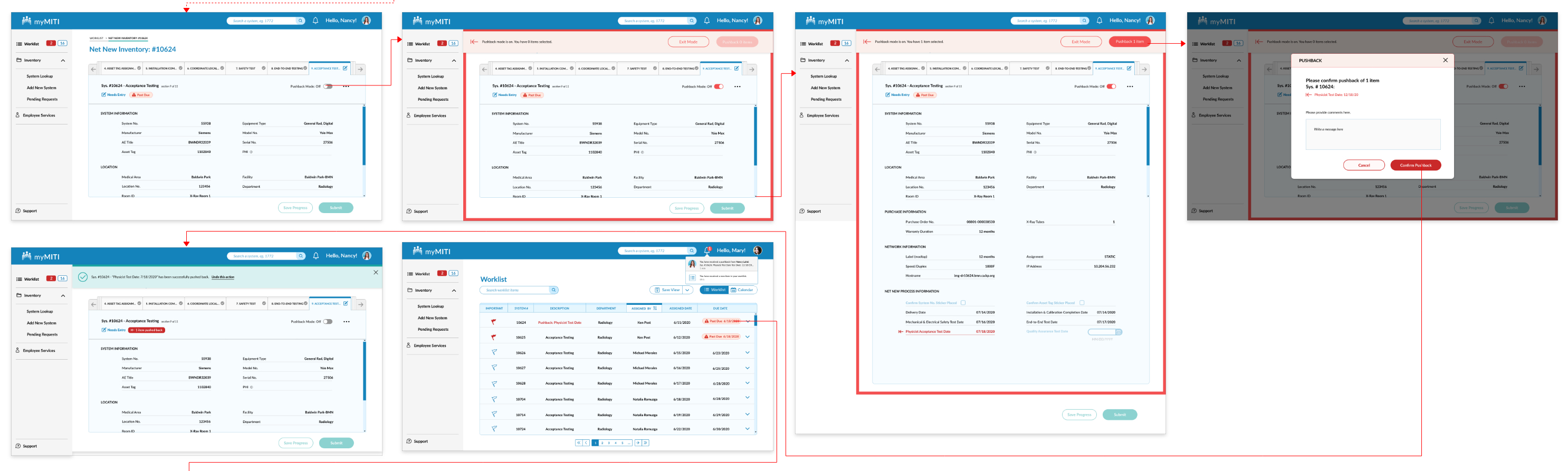1568x471 pixels.
Task: Expand the system 10628 worklist row
Action: 747,383
